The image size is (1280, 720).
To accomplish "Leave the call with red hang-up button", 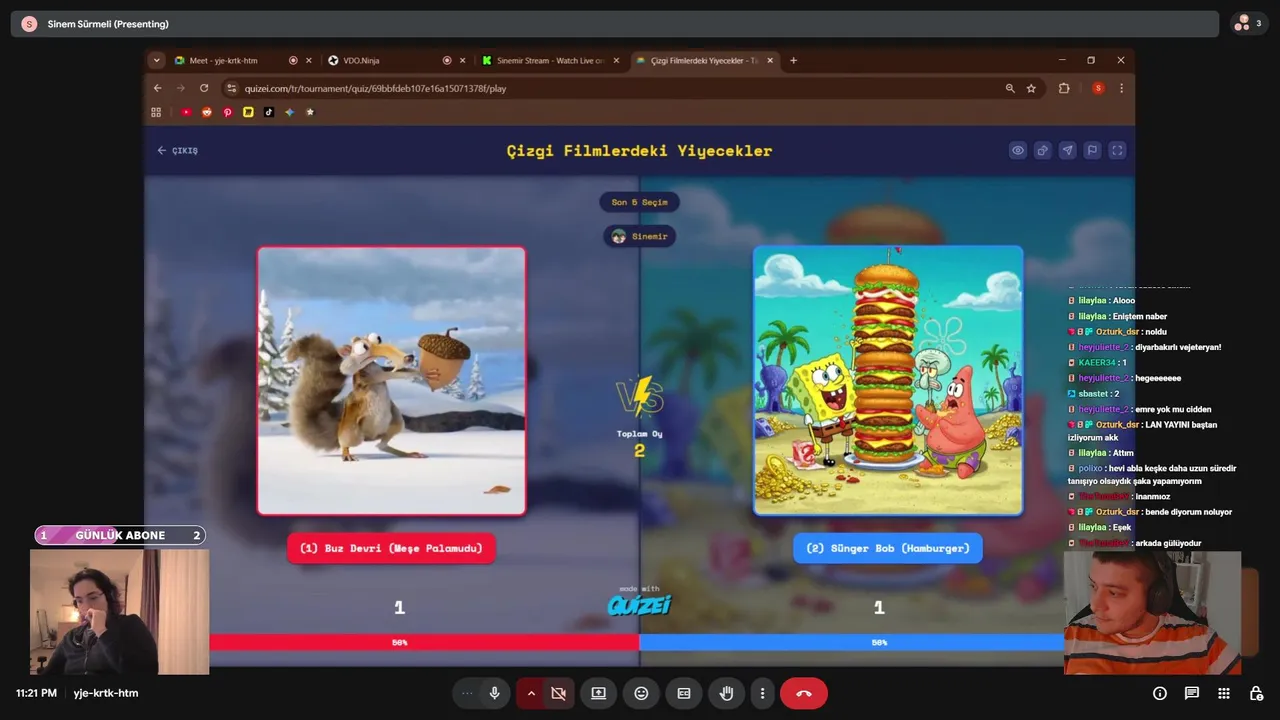I will (804, 693).
